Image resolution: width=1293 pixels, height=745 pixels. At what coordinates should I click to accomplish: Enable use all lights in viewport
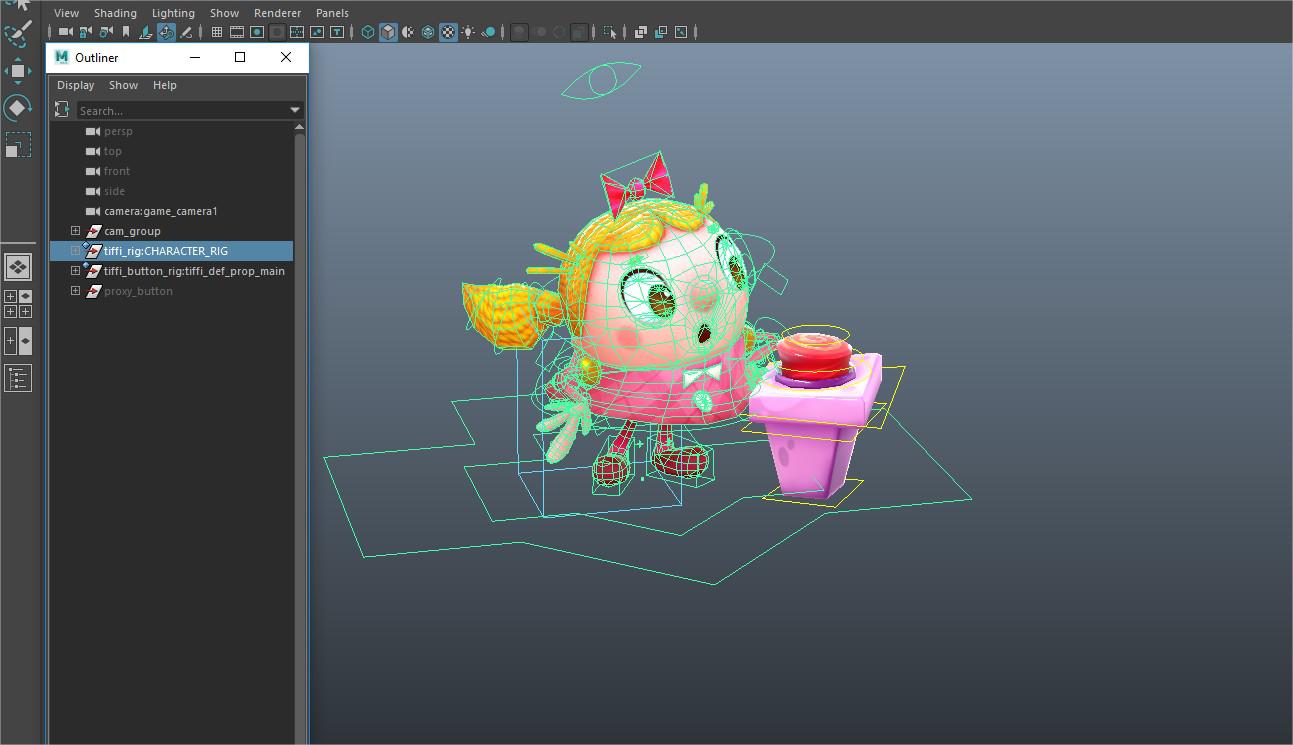point(468,32)
